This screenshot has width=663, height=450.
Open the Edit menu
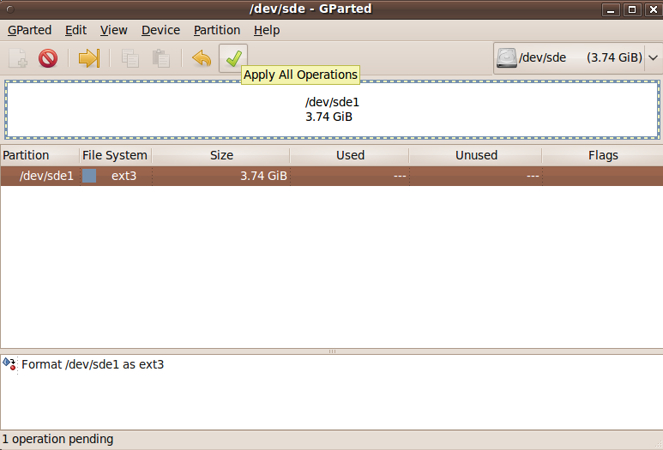pyautogui.click(x=76, y=30)
